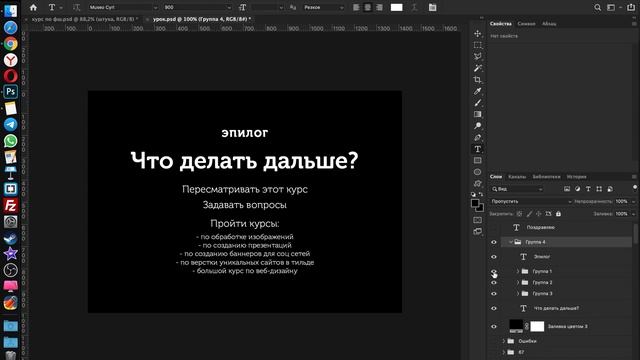Expand the Ошибки group
The height and width of the screenshot is (360, 640).
pos(503,341)
